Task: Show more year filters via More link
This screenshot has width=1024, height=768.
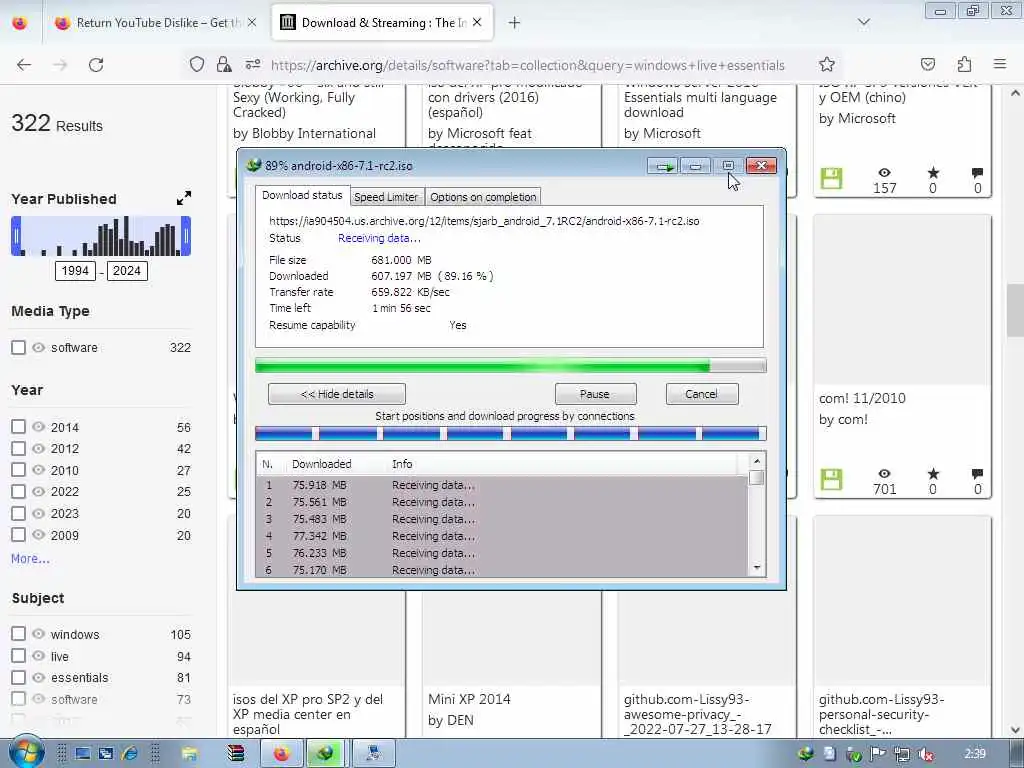Action: [30, 558]
